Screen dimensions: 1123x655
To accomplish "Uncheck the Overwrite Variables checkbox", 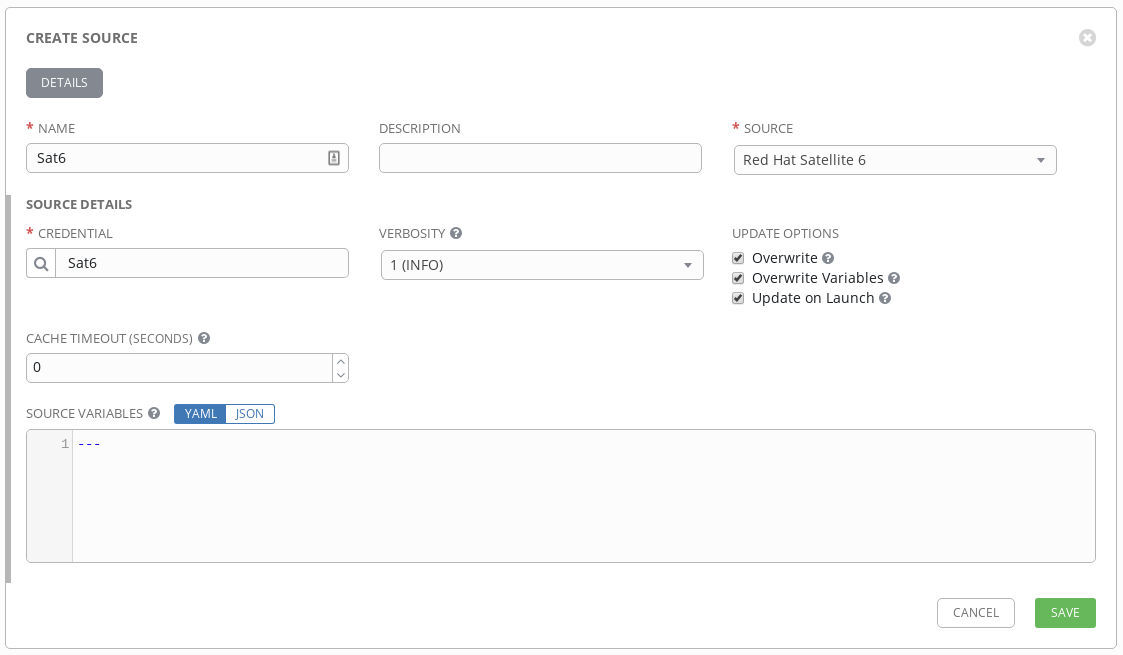I will pyautogui.click(x=739, y=278).
